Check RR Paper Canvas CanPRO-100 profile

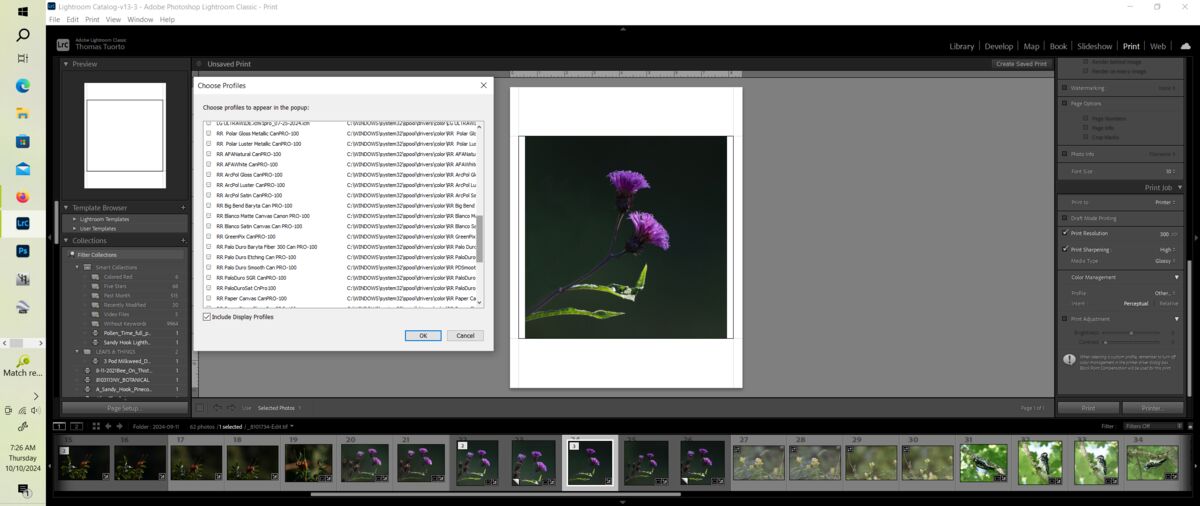coord(209,298)
